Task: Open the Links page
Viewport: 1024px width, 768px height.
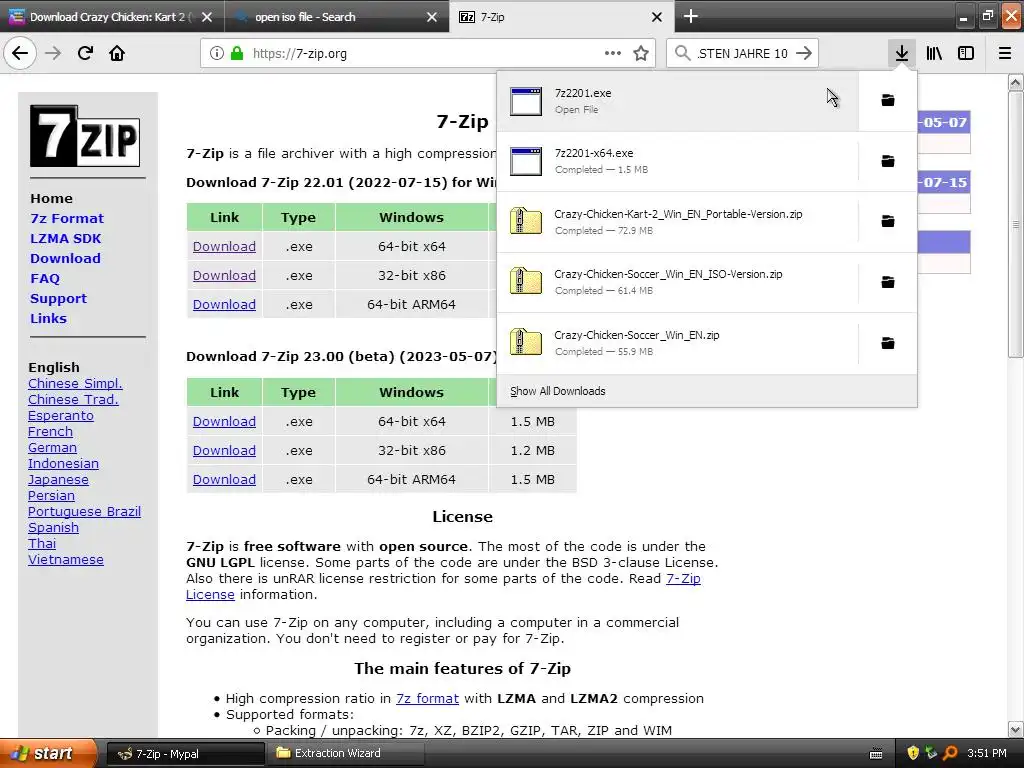Action: coord(48,319)
